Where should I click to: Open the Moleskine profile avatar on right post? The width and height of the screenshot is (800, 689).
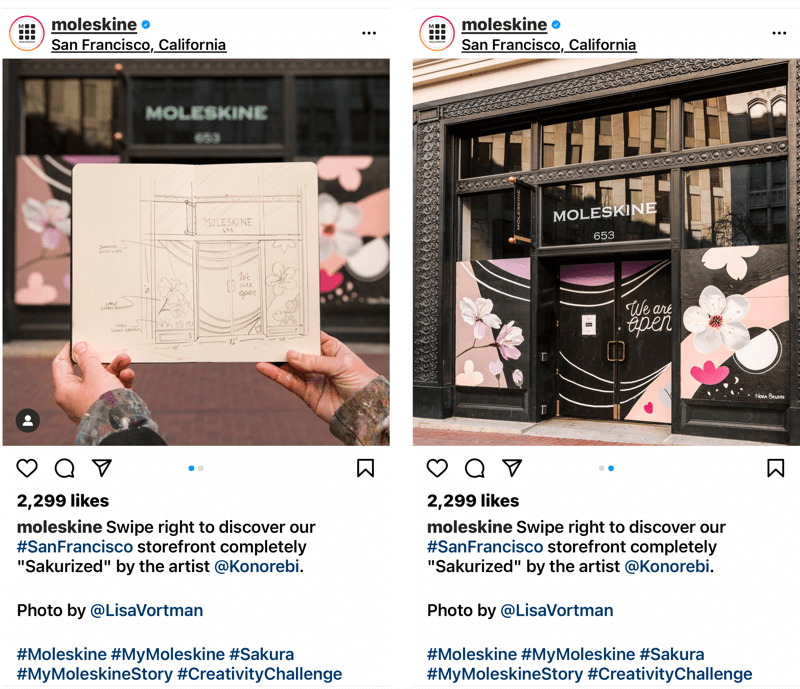[x=437, y=33]
